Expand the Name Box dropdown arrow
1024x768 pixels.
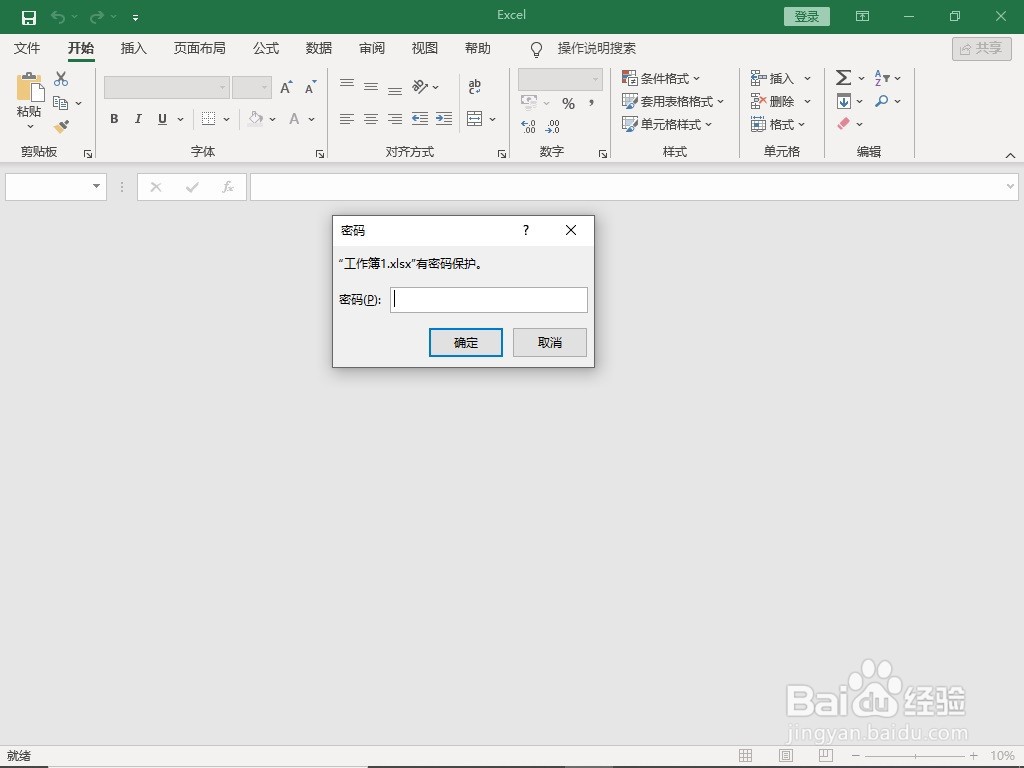click(96, 187)
